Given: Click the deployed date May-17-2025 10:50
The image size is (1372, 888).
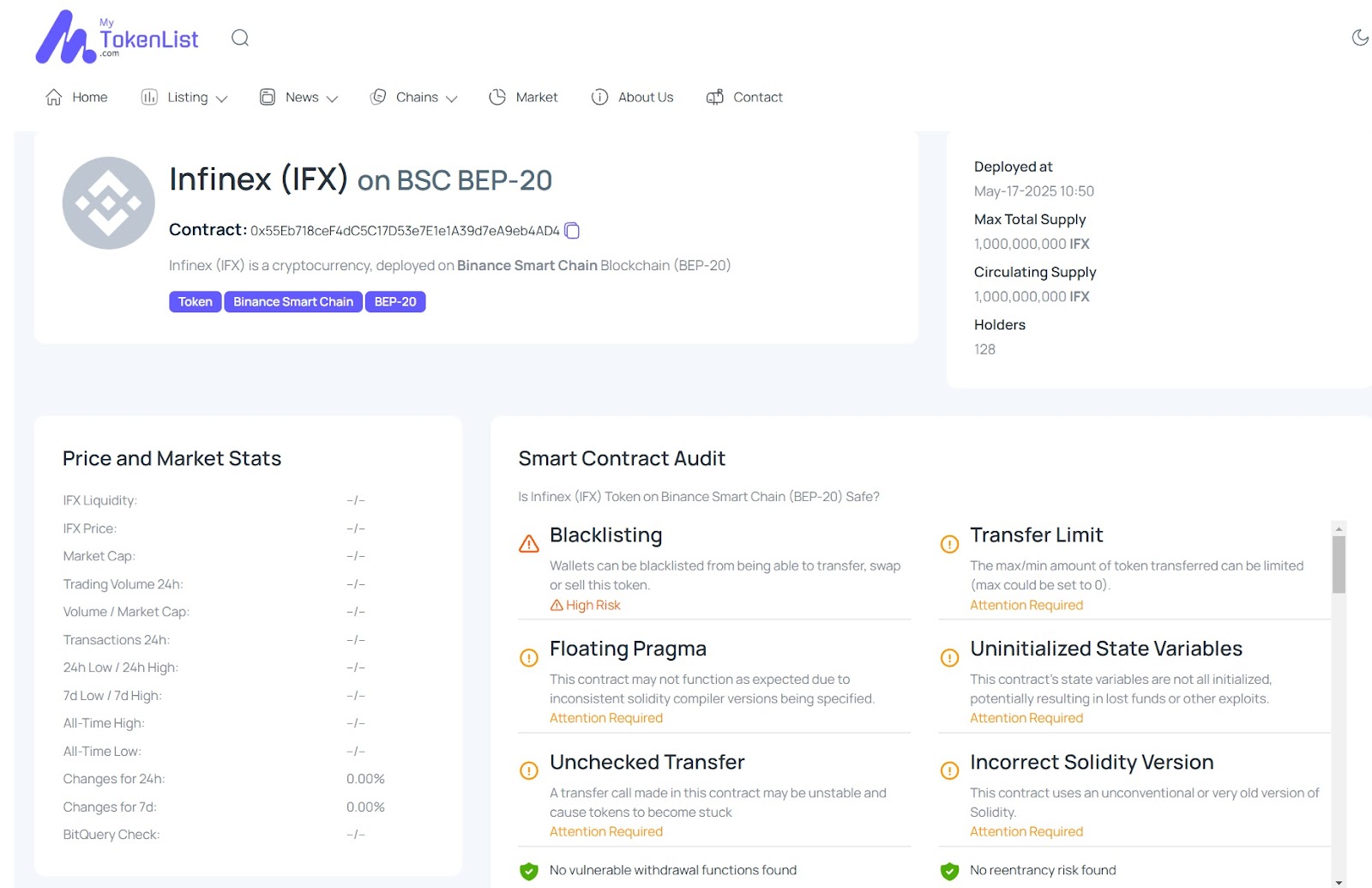Looking at the screenshot, I should [1034, 191].
